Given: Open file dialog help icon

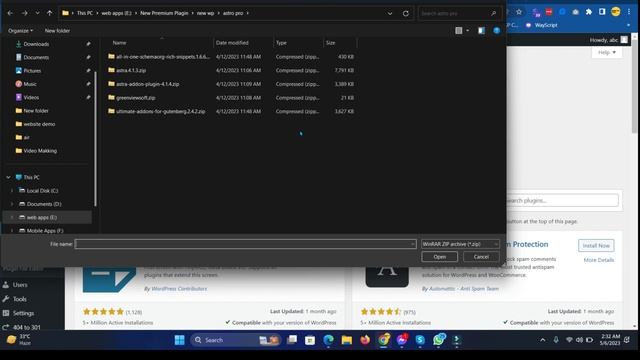Looking at the screenshot, I should pos(497,31).
